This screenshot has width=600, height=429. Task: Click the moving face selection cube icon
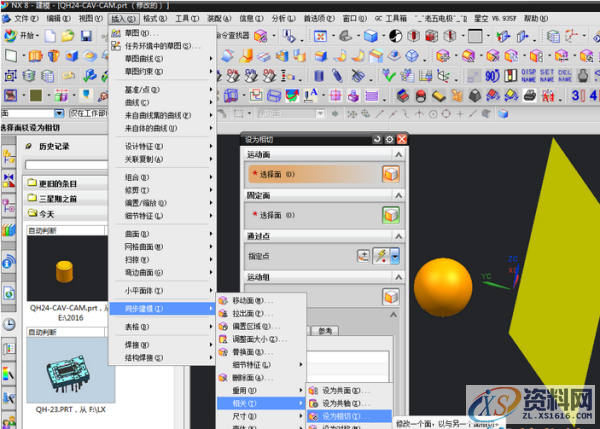pyautogui.click(x=391, y=174)
